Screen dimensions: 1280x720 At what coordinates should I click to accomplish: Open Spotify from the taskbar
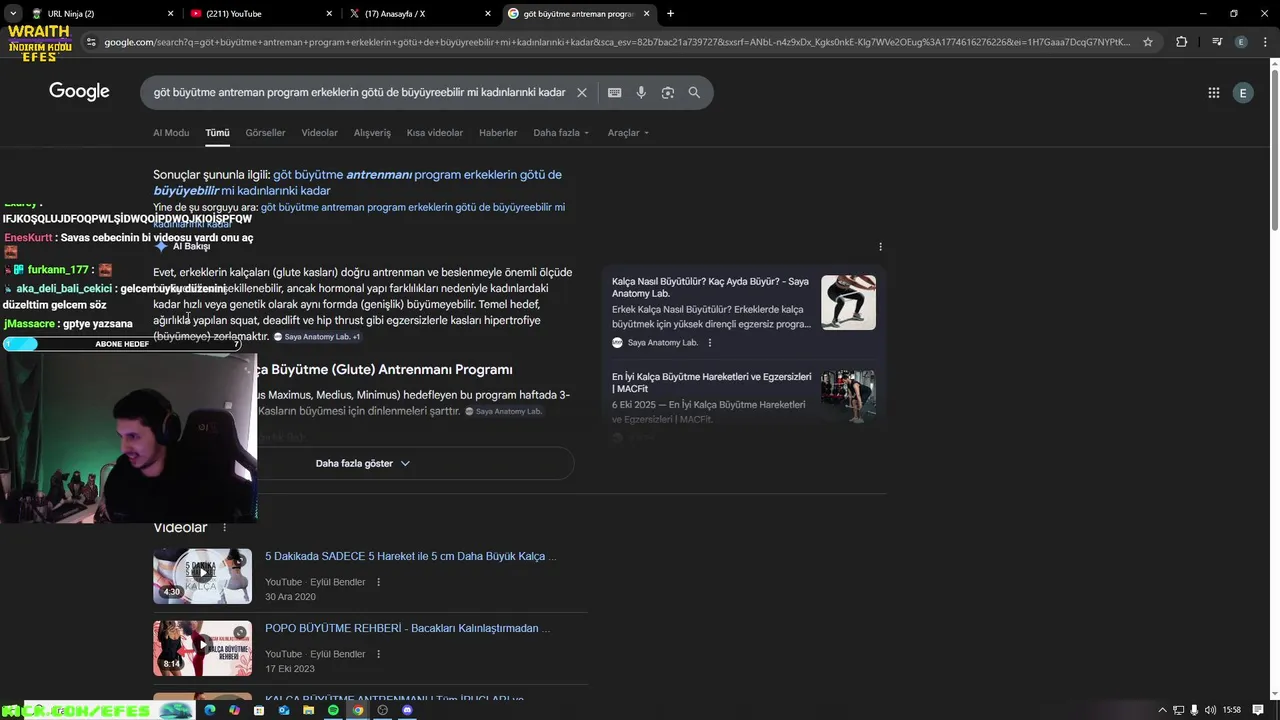tap(333, 710)
